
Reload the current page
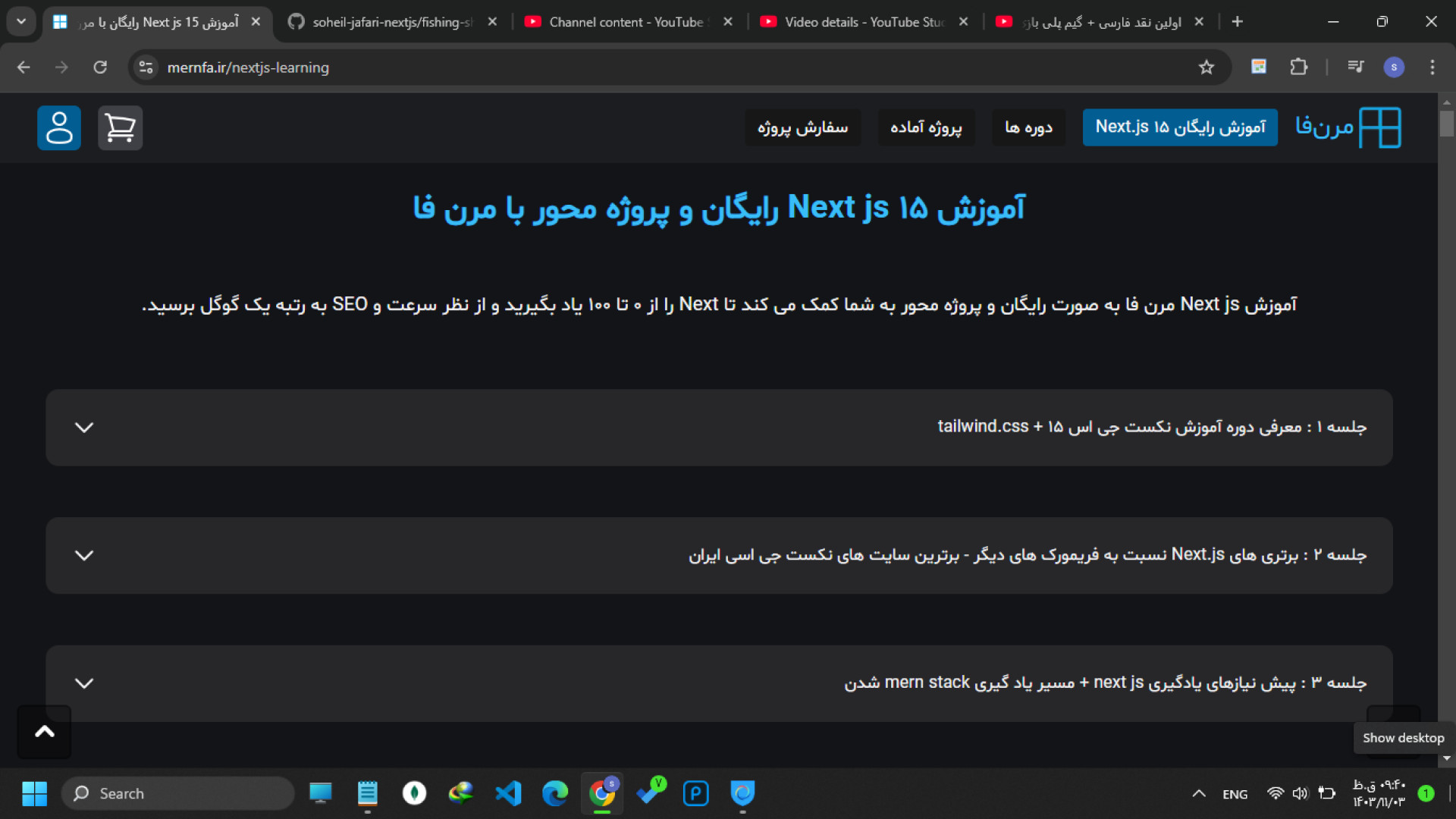tap(100, 67)
